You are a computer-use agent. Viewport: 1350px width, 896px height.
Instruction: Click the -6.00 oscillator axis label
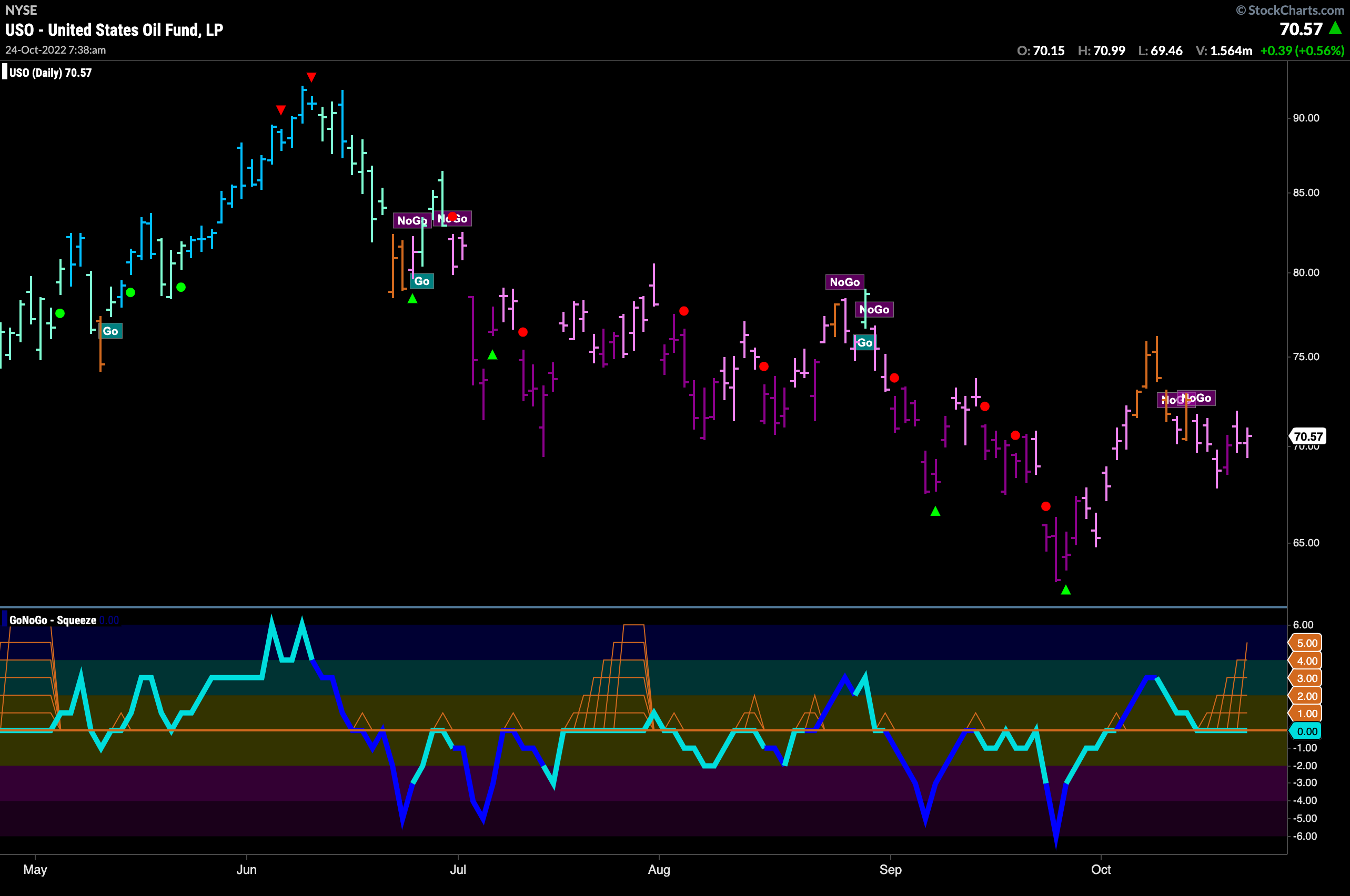point(1304,836)
